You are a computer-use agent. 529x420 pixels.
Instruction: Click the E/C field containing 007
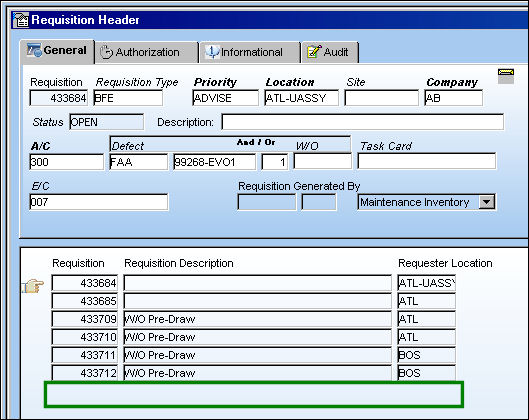point(99,202)
